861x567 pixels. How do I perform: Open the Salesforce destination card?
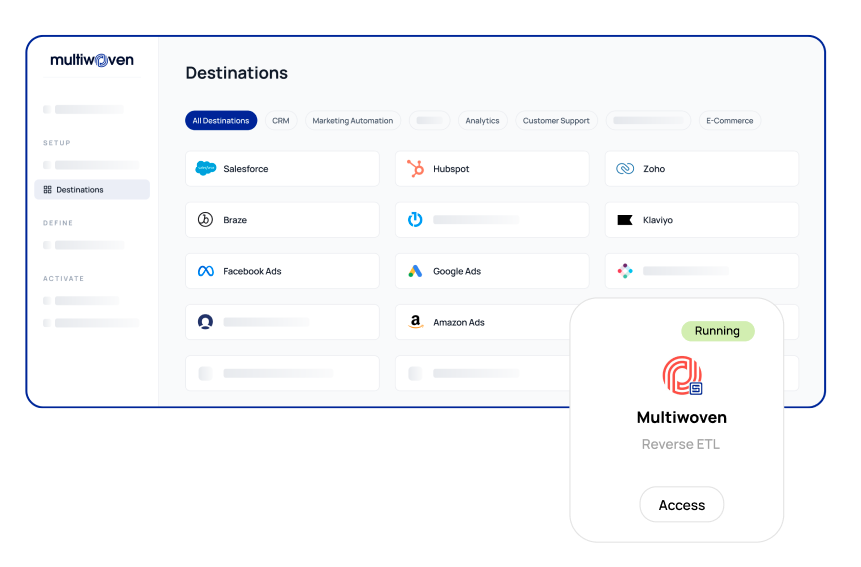(x=282, y=169)
